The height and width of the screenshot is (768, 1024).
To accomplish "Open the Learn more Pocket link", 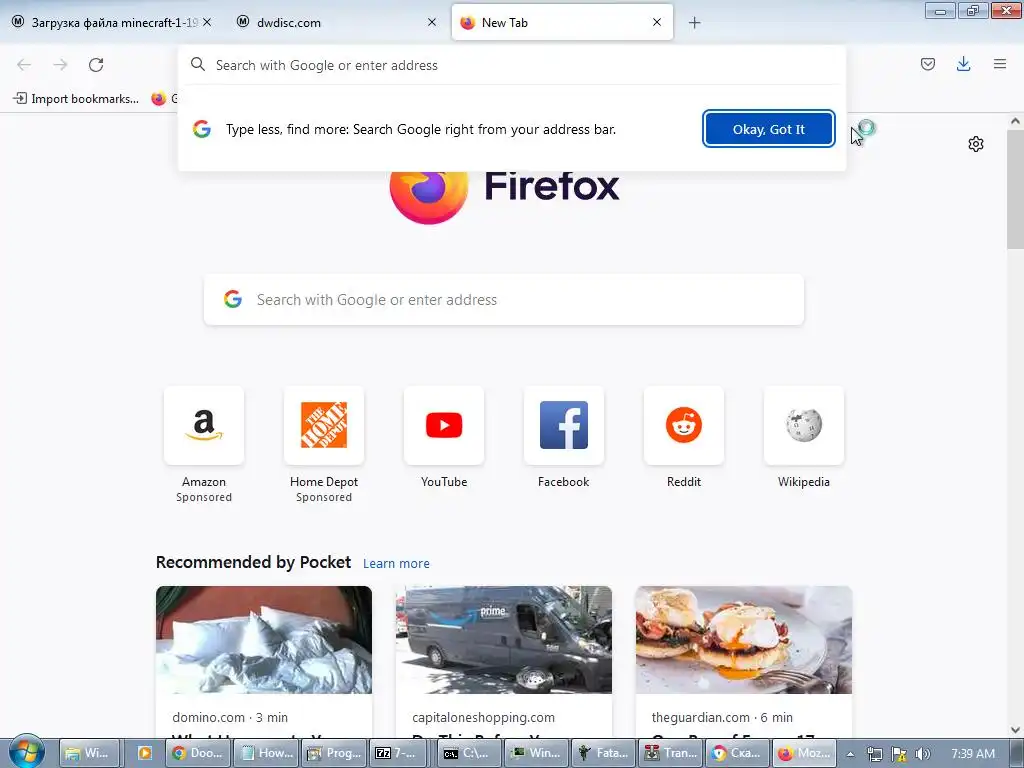I will point(396,564).
